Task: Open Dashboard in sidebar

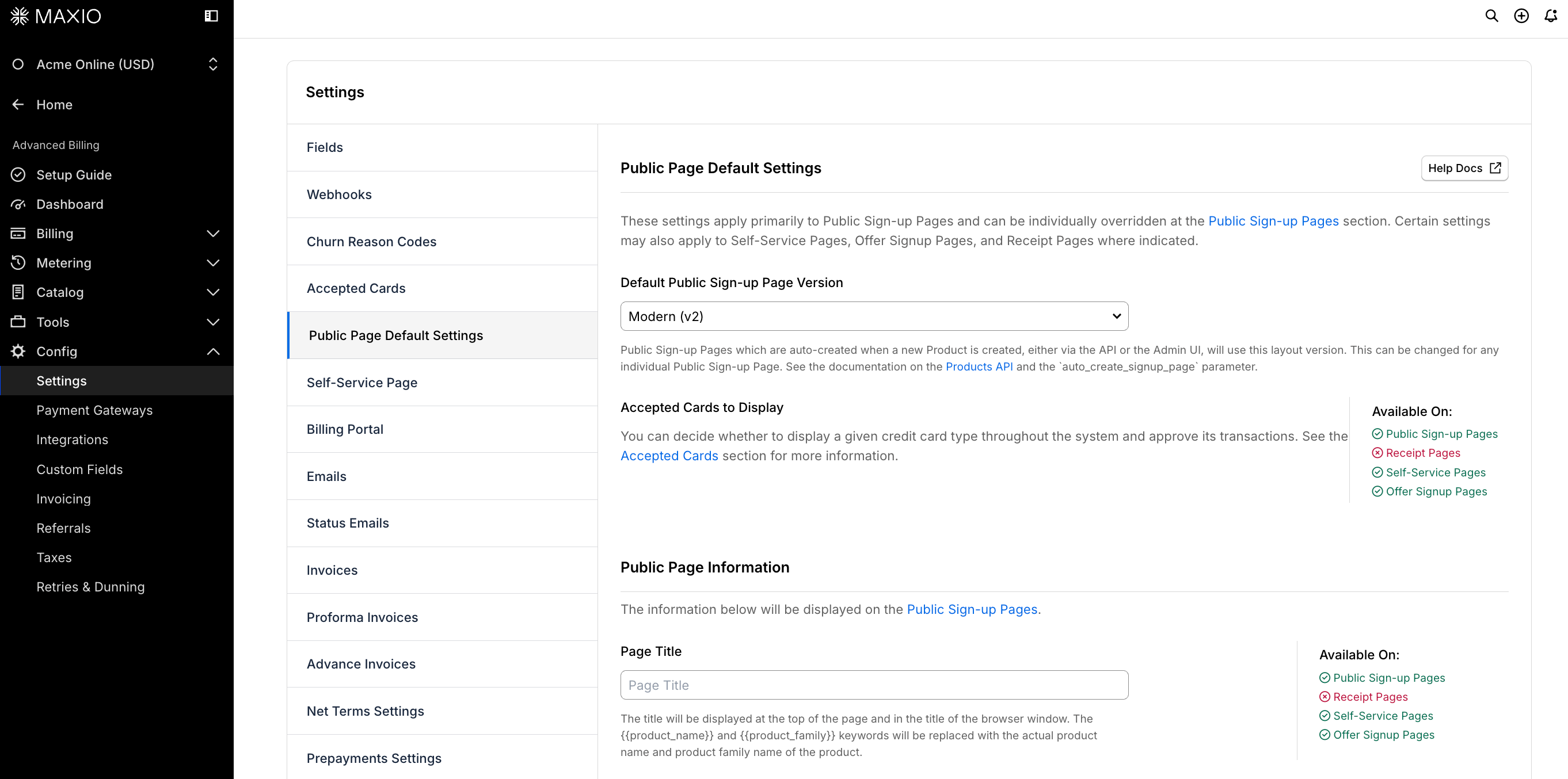Action: 70,204
